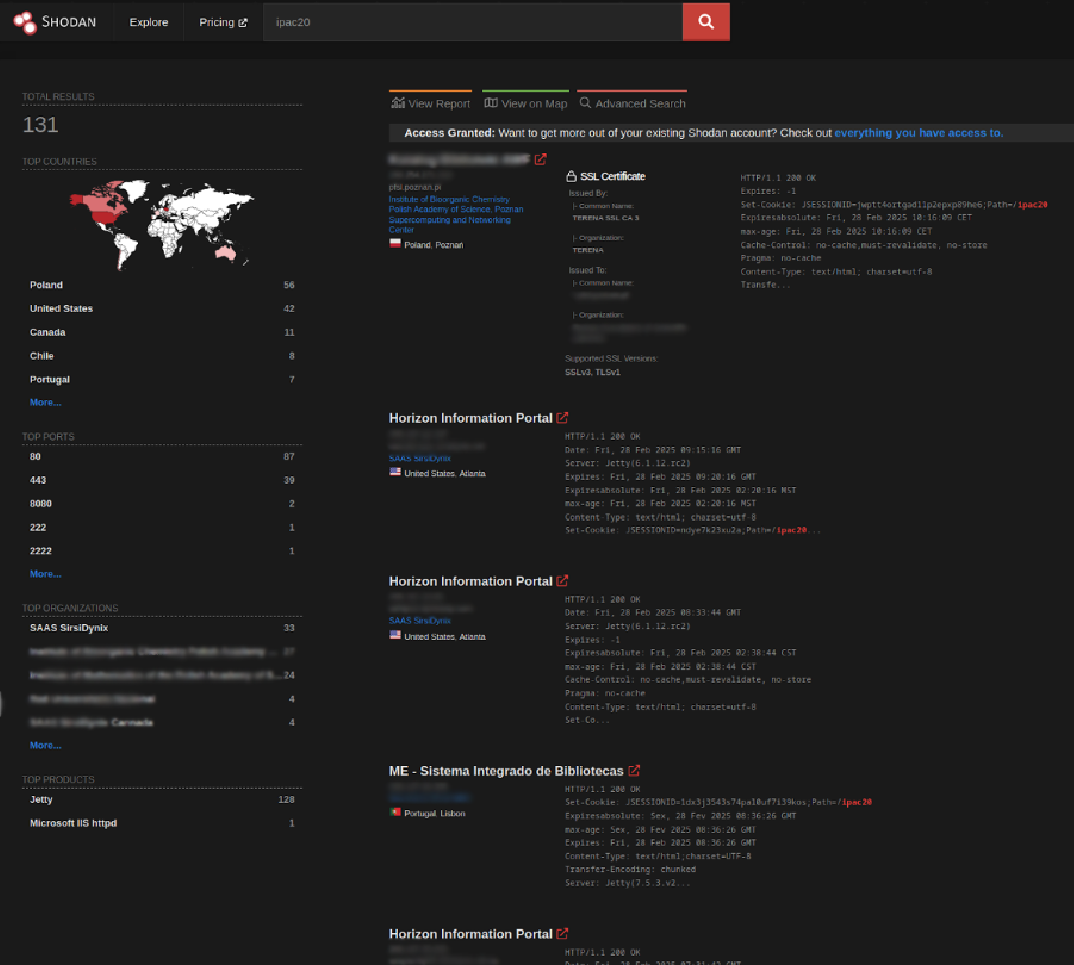Click the 'Poland, Poznan' location text

pos(434,245)
